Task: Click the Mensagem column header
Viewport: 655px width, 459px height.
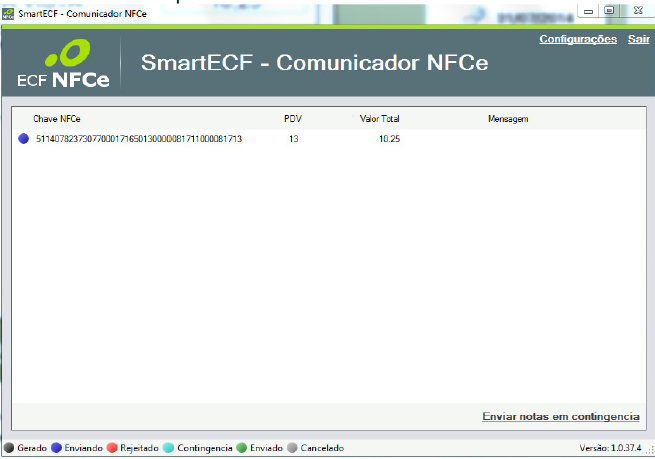Action: (508, 119)
